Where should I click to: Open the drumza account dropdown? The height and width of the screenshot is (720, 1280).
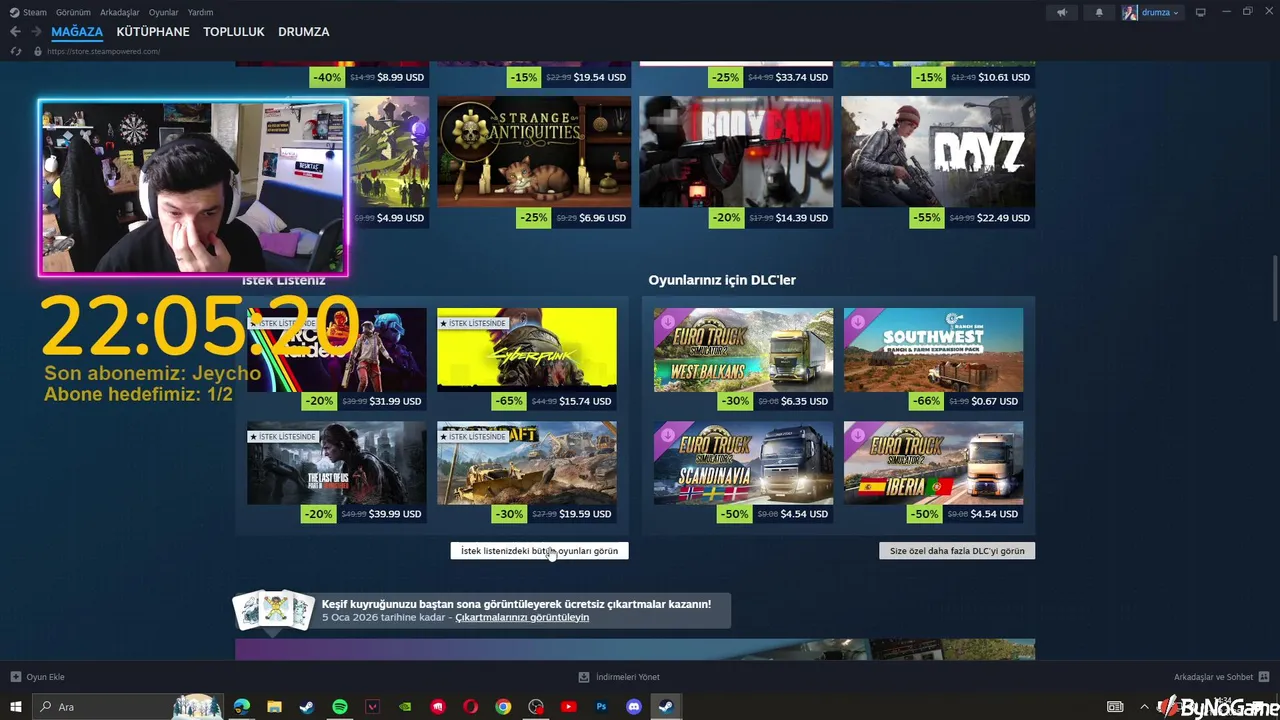(x=1152, y=12)
